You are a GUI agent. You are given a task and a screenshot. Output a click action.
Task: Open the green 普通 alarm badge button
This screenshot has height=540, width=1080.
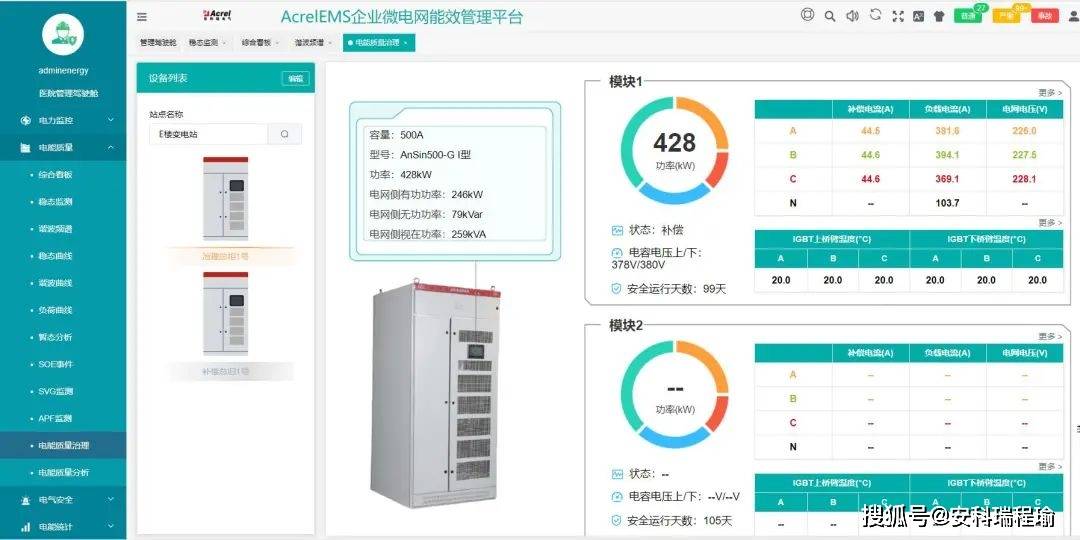(x=968, y=15)
